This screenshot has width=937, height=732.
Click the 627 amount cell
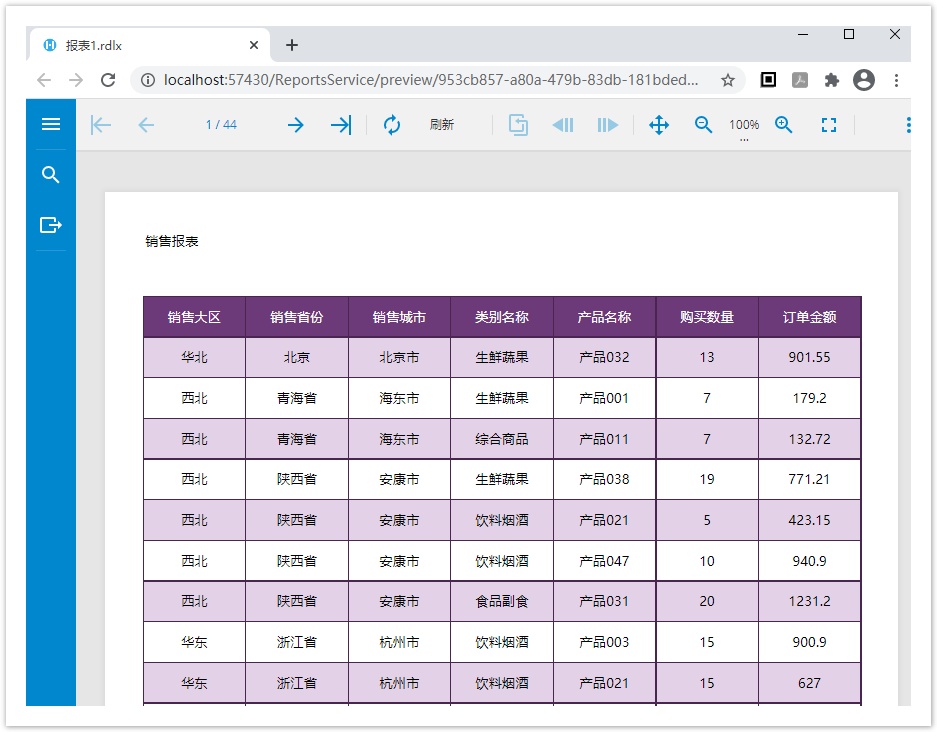pos(810,683)
